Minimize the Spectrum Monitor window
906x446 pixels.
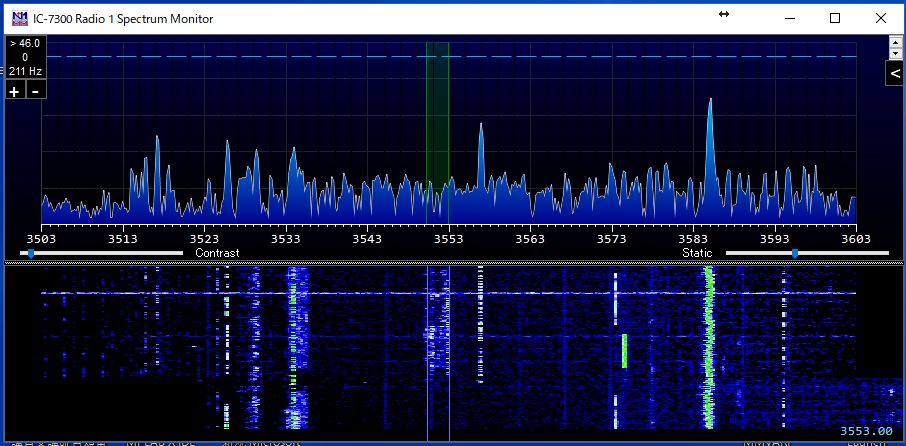pos(790,18)
